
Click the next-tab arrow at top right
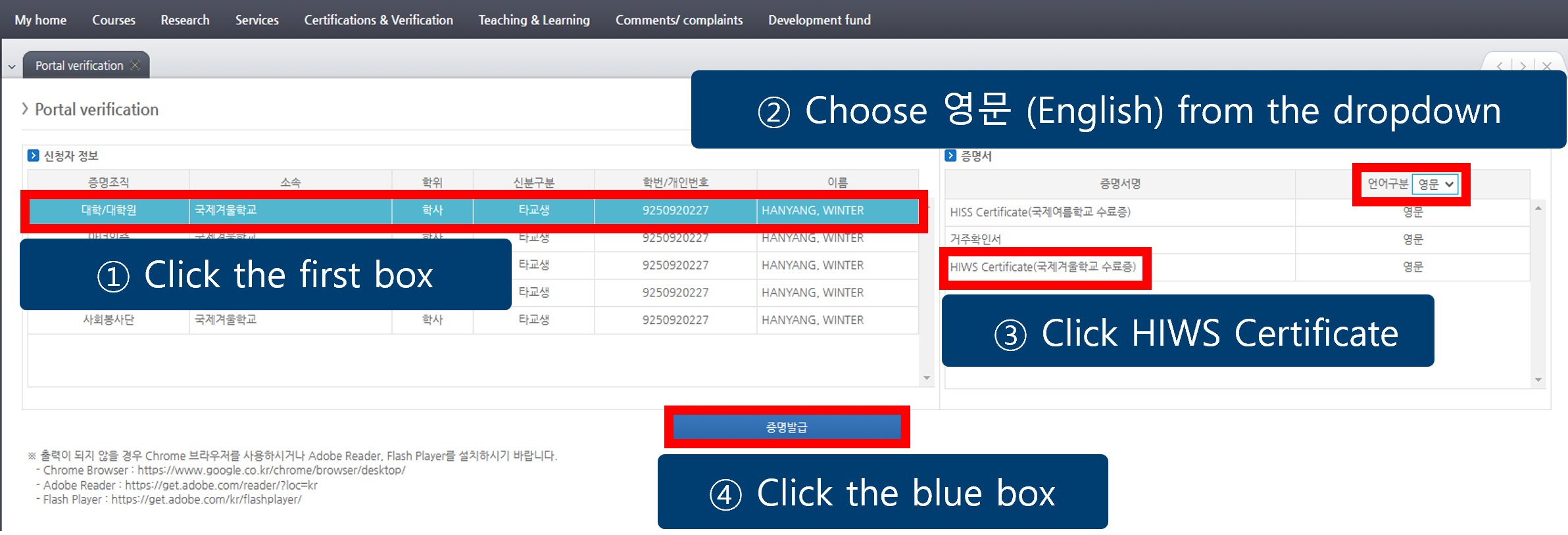click(1523, 66)
